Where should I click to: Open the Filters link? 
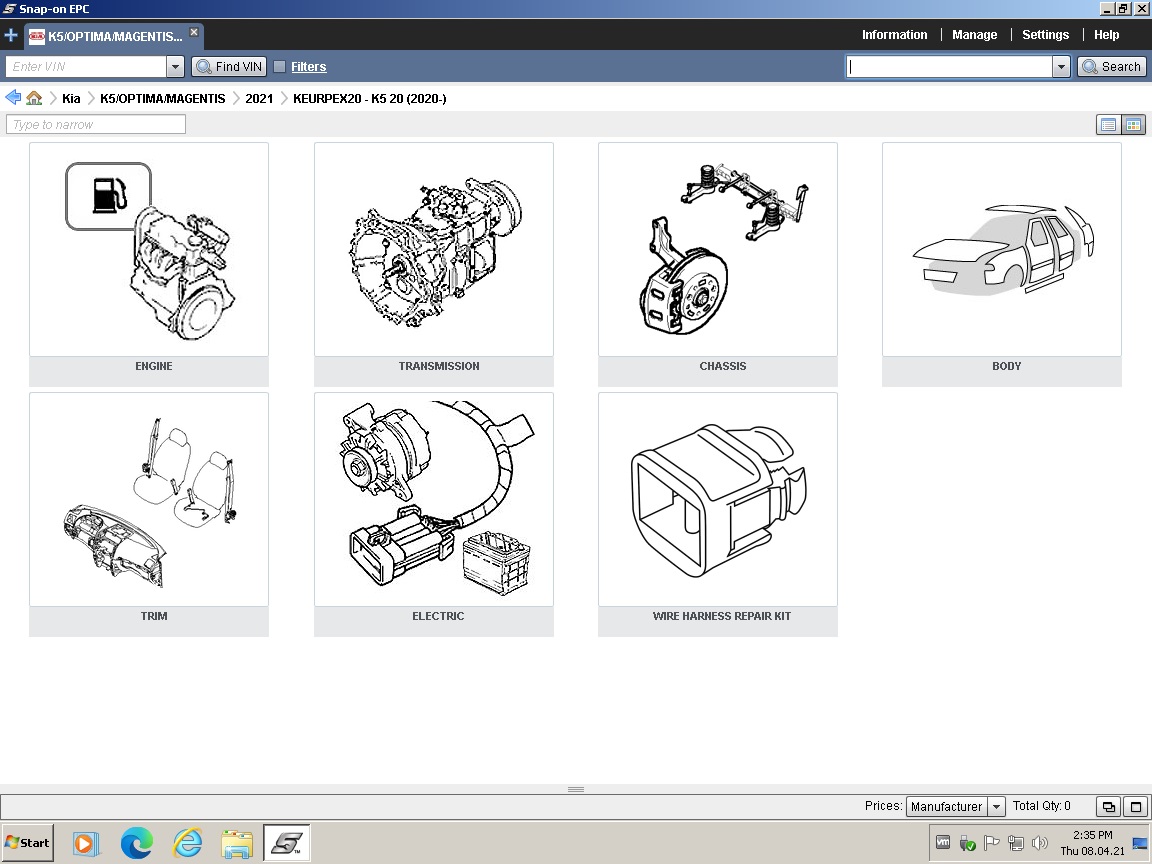[x=309, y=67]
